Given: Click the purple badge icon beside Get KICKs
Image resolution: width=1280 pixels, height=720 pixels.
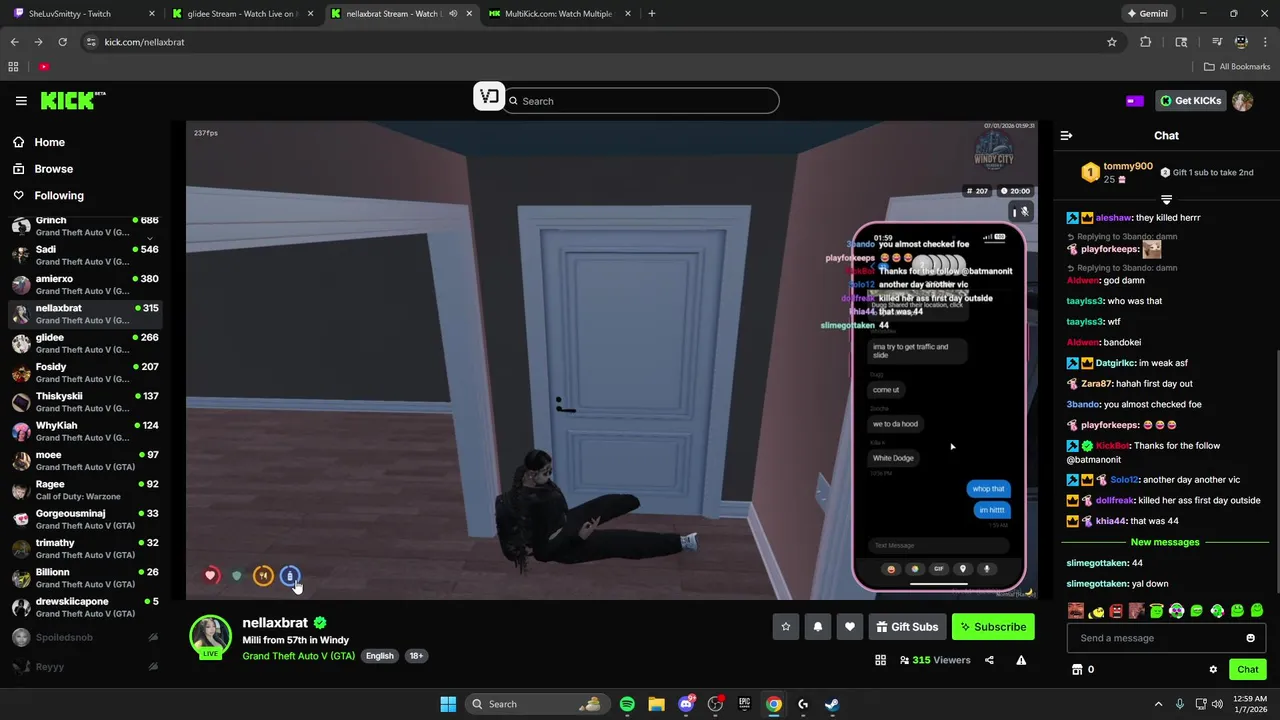Looking at the screenshot, I should [x=1135, y=101].
